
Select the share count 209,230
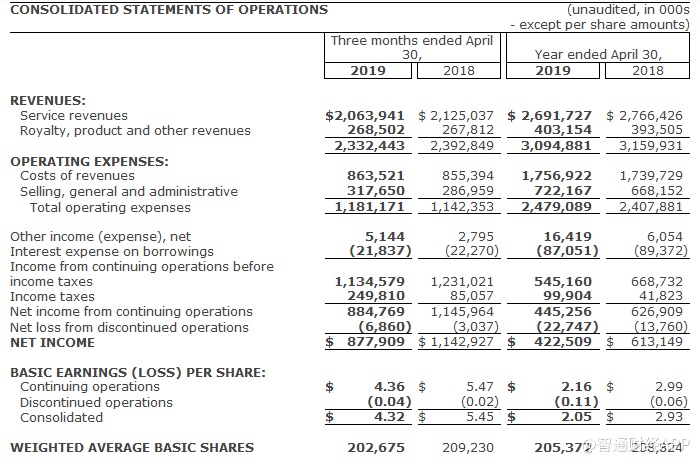click(x=468, y=448)
